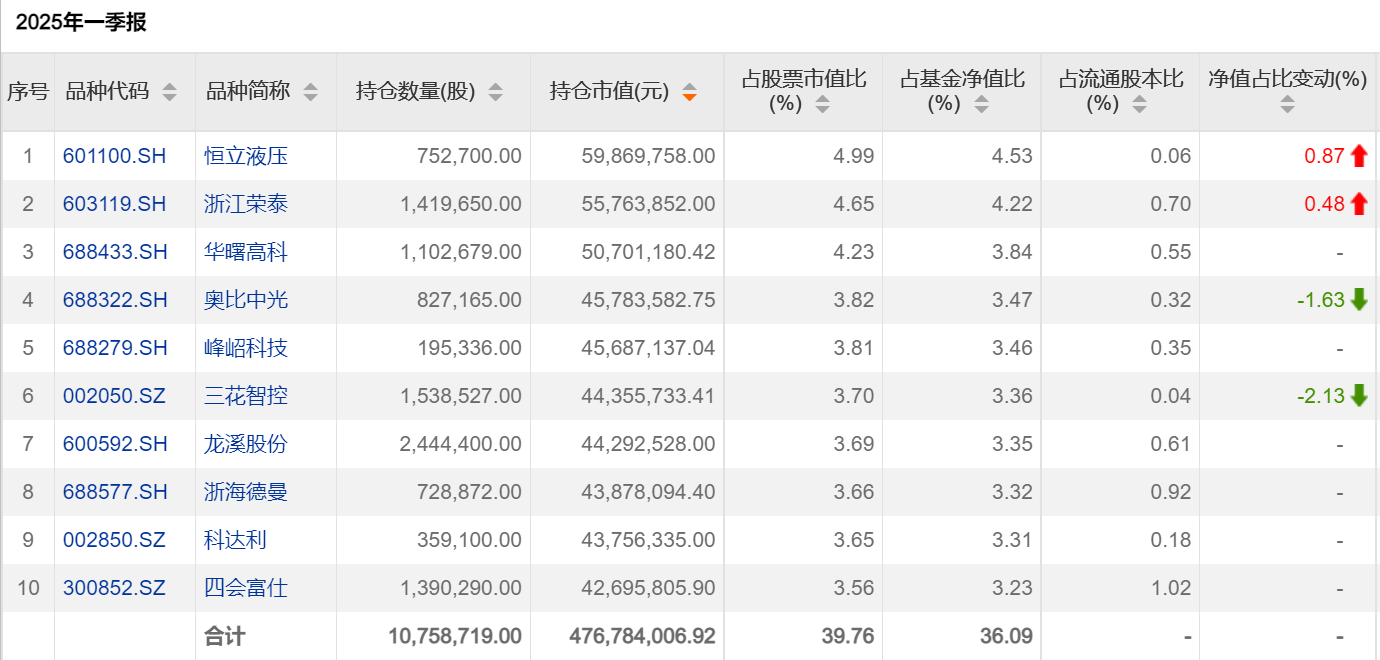Image resolution: width=1380 pixels, height=660 pixels.
Task: Click the 序号 column header
Action: click(x=28, y=92)
